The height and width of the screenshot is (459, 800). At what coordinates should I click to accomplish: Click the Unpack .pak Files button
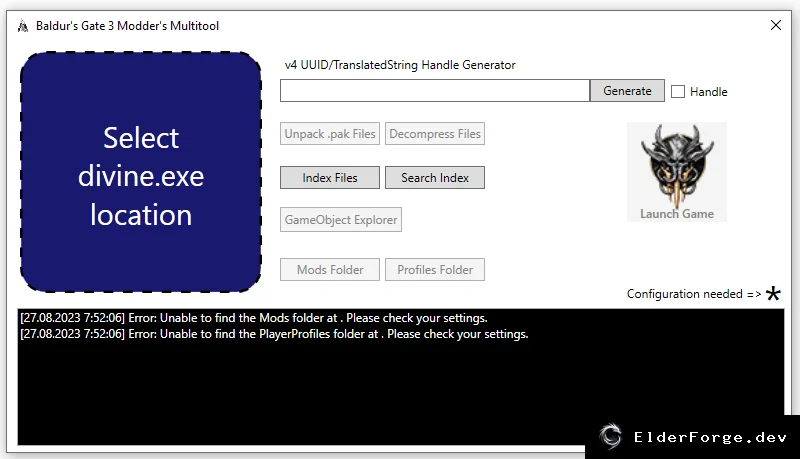(x=330, y=134)
